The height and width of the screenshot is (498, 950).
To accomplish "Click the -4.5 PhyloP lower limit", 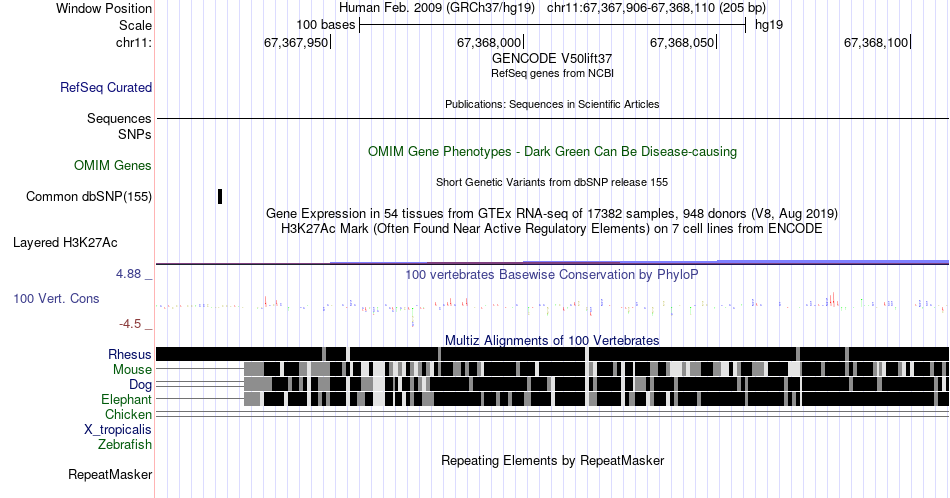I will 130,324.
